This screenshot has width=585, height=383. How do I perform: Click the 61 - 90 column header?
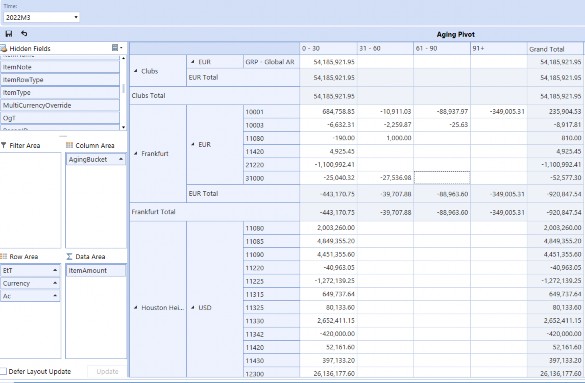(442, 48)
